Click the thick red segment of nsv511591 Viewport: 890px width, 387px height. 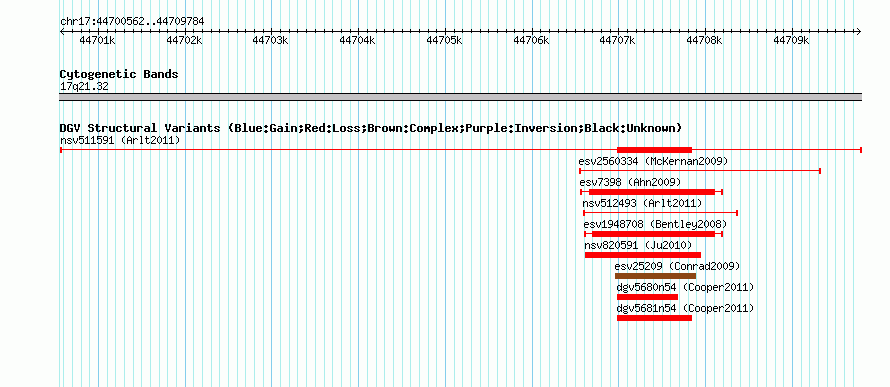[654, 150]
